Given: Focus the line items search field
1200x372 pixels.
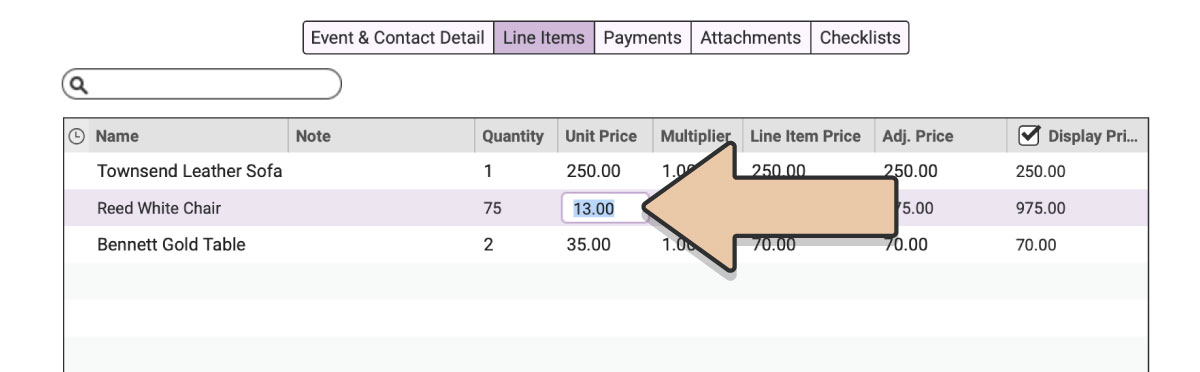Looking at the screenshot, I should click(x=202, y=85).
